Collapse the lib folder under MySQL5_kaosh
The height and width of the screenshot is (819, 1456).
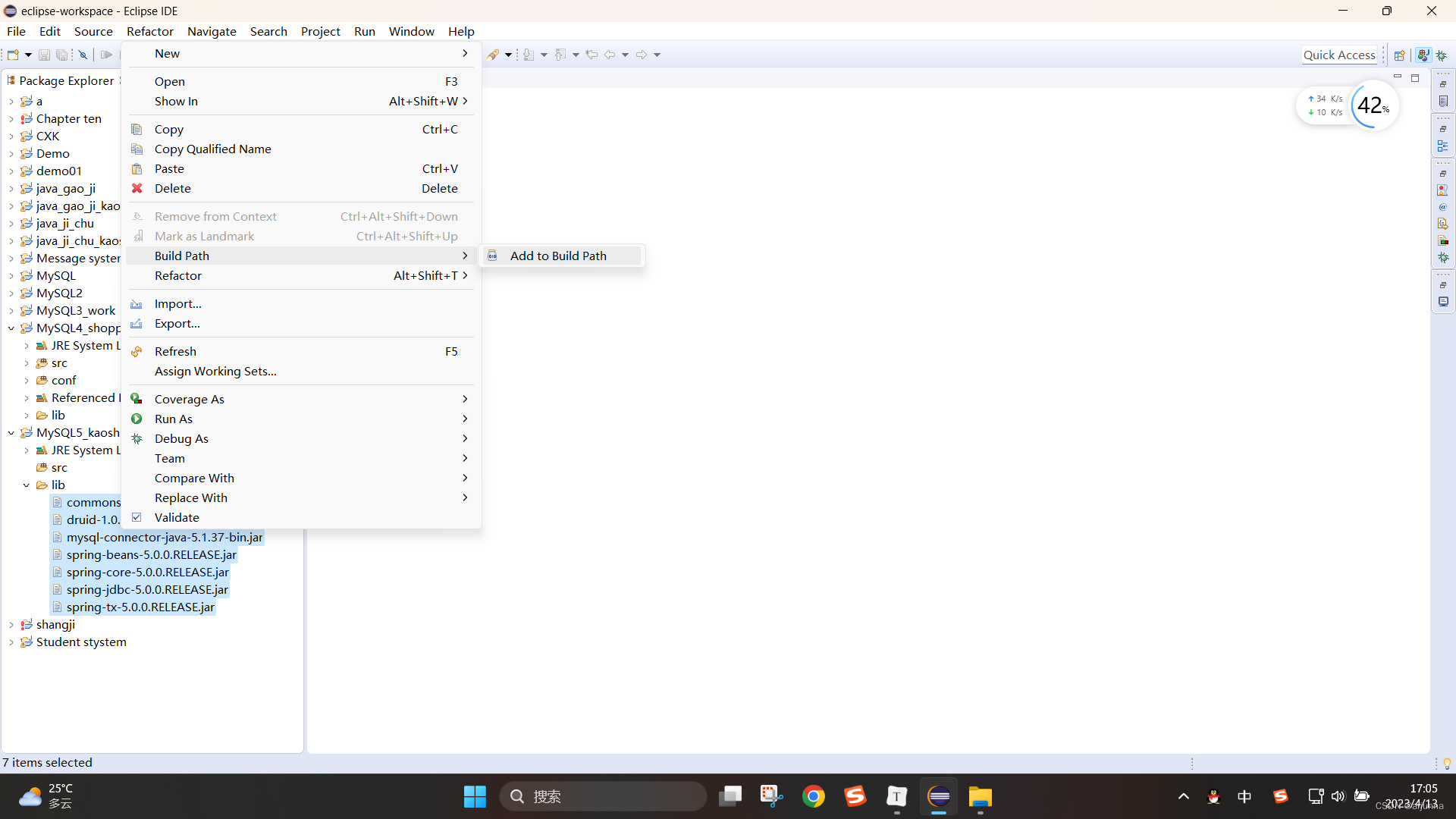pos(27,485)
